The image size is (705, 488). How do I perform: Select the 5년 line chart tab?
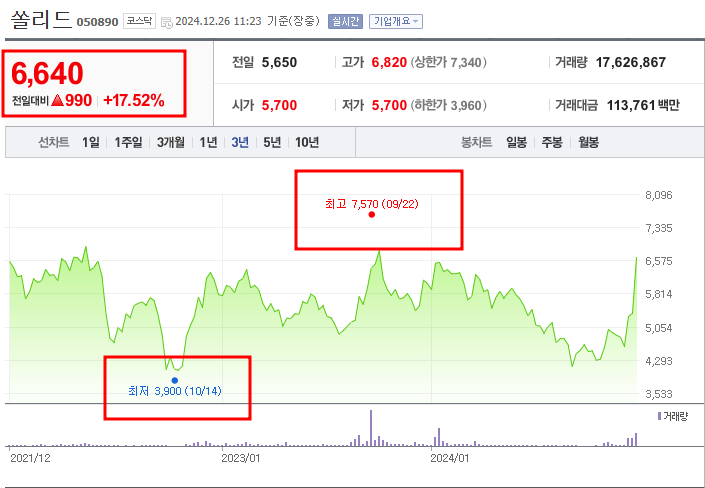pyautogui.click(x=272, y=143)
